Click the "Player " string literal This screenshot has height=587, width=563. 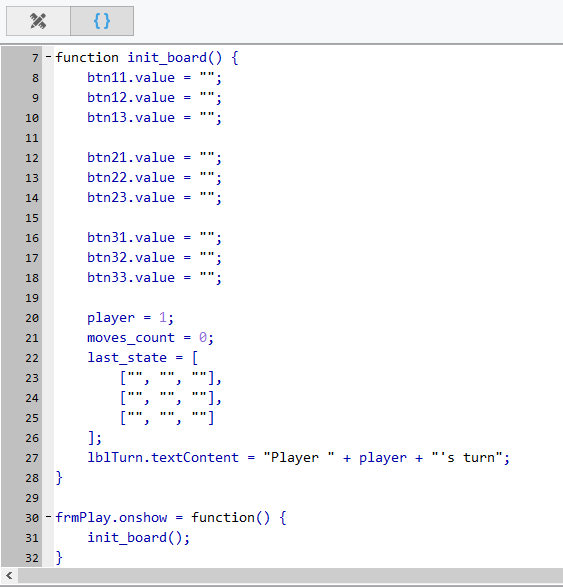coord(299,458)
